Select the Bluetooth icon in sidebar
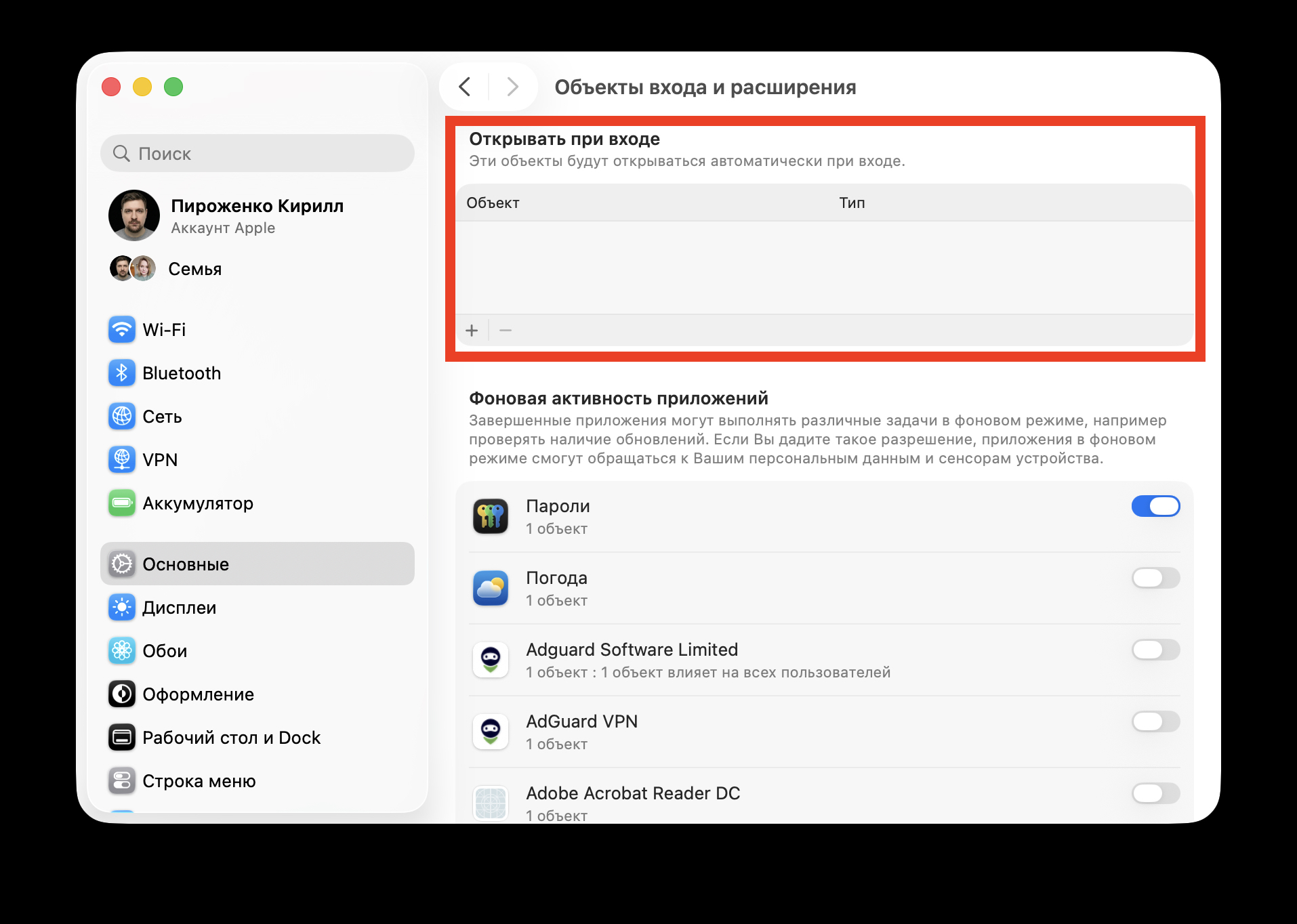Image resolution: width=1297 pixels, height=924 pixels. coord(121,373)
